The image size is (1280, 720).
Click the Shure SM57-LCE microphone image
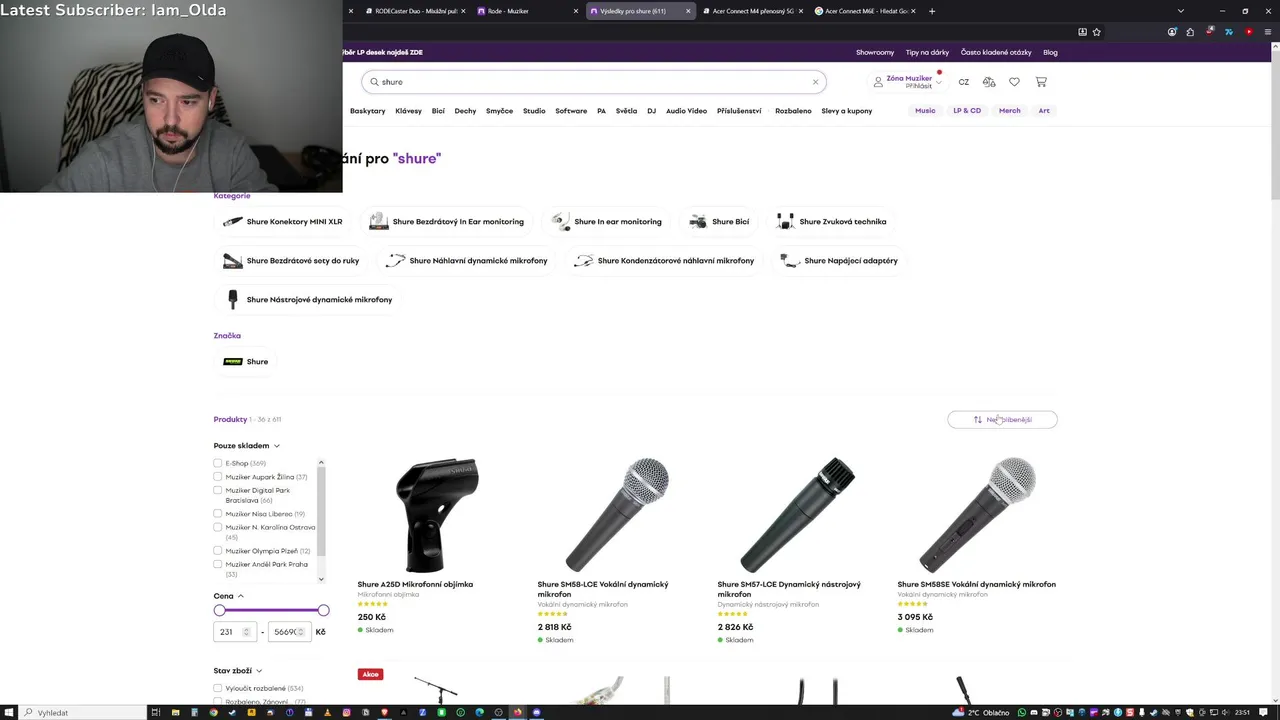[797, 515]
